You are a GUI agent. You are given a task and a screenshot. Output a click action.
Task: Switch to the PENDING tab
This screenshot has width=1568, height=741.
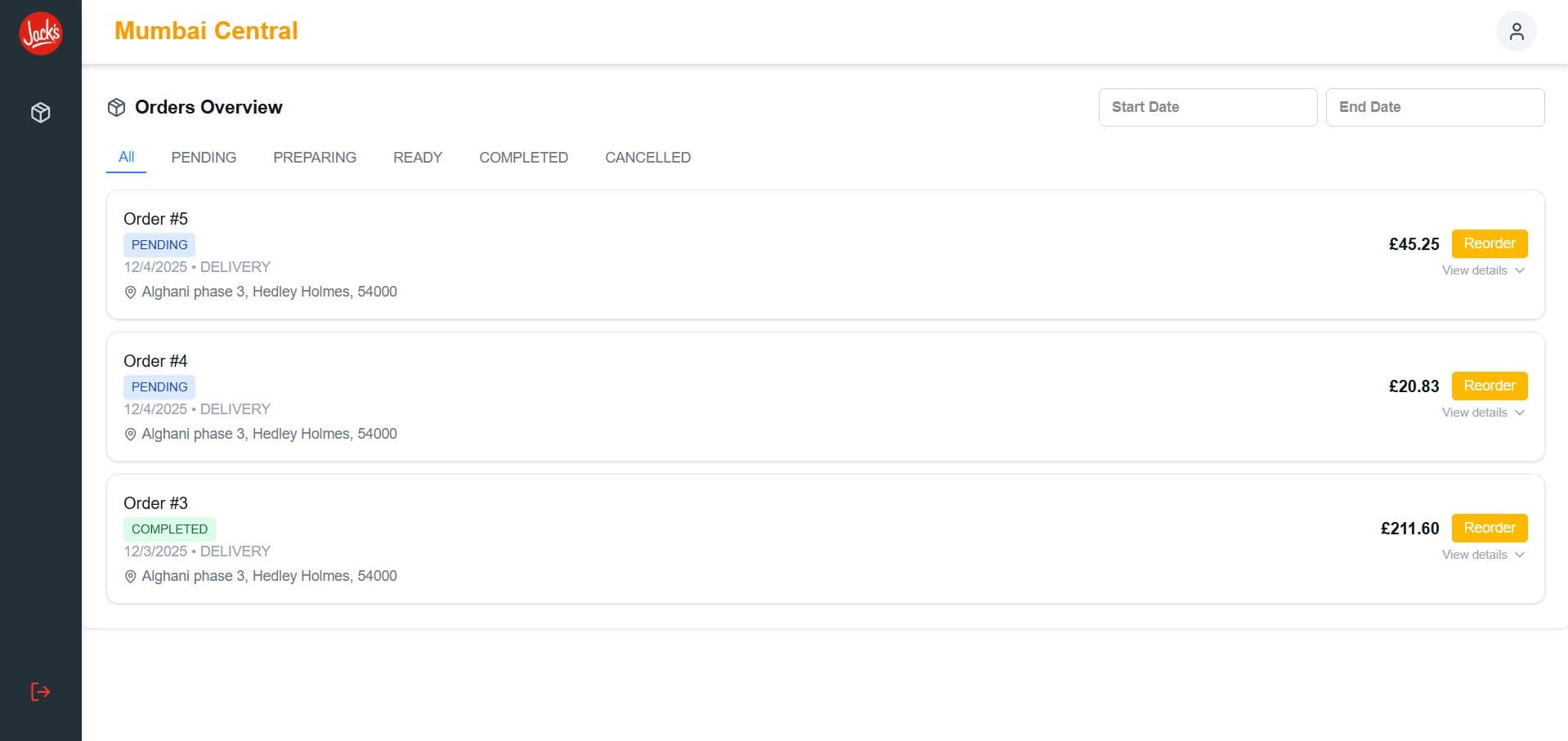tap(204, 158)
